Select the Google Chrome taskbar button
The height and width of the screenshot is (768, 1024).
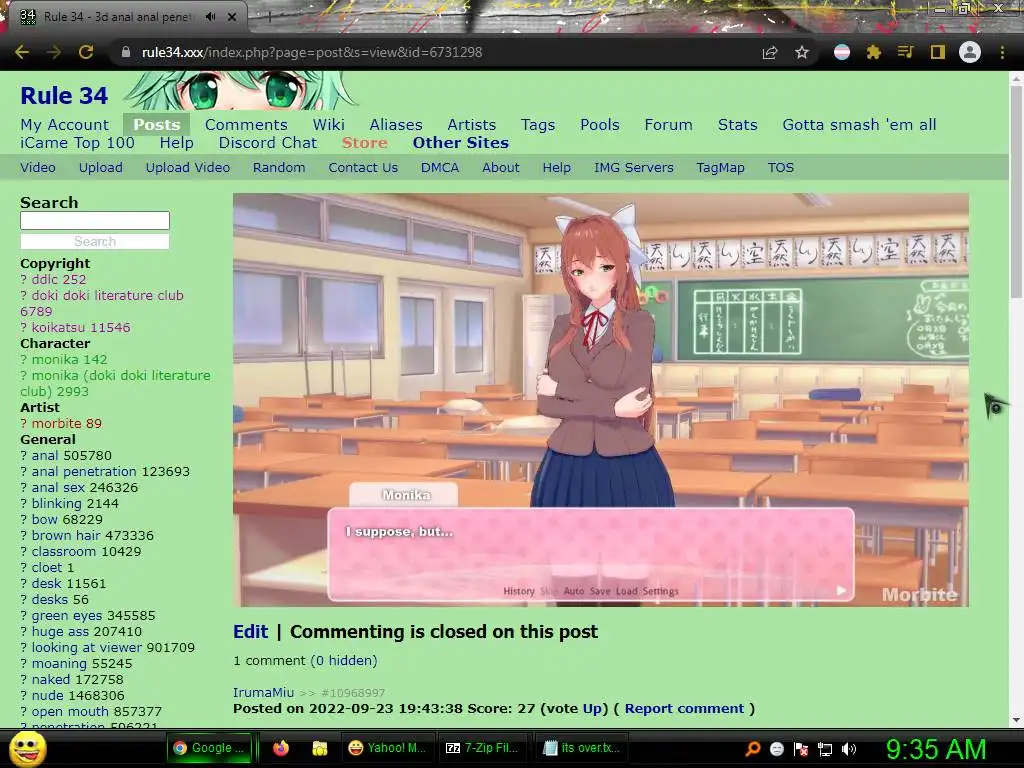(x=210, y=748)
